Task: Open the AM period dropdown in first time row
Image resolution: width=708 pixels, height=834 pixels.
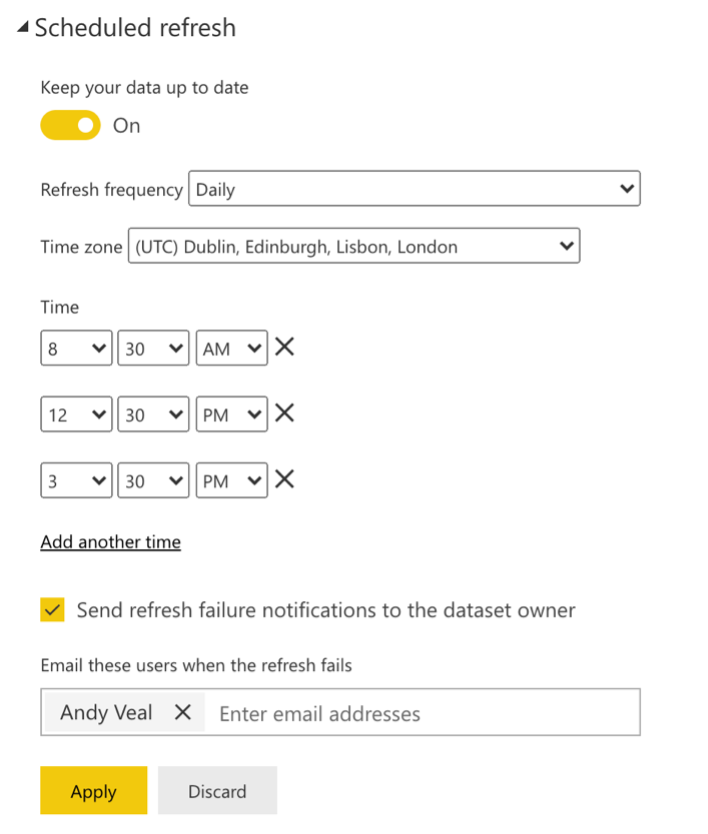Action: tap(231, 349)
